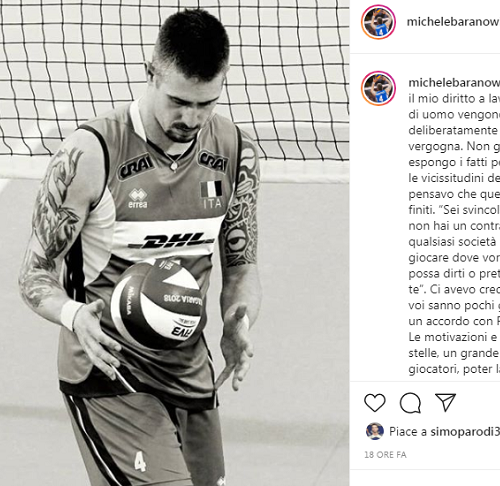Select the 'vergogna. Non' caption line
Image resolution: width=500 pixels, height=486 pixels.
coord(454,146)
